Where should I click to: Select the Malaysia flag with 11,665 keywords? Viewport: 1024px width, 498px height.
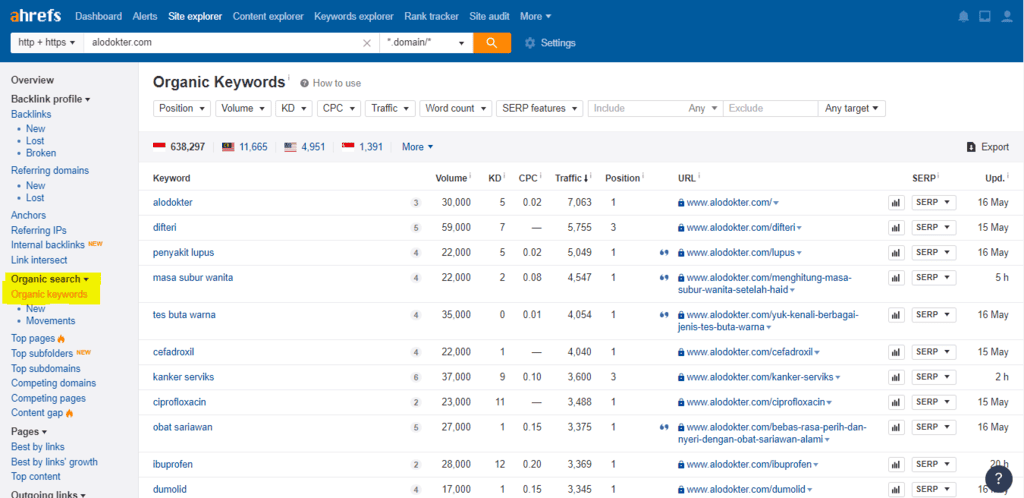click(244, 147)
